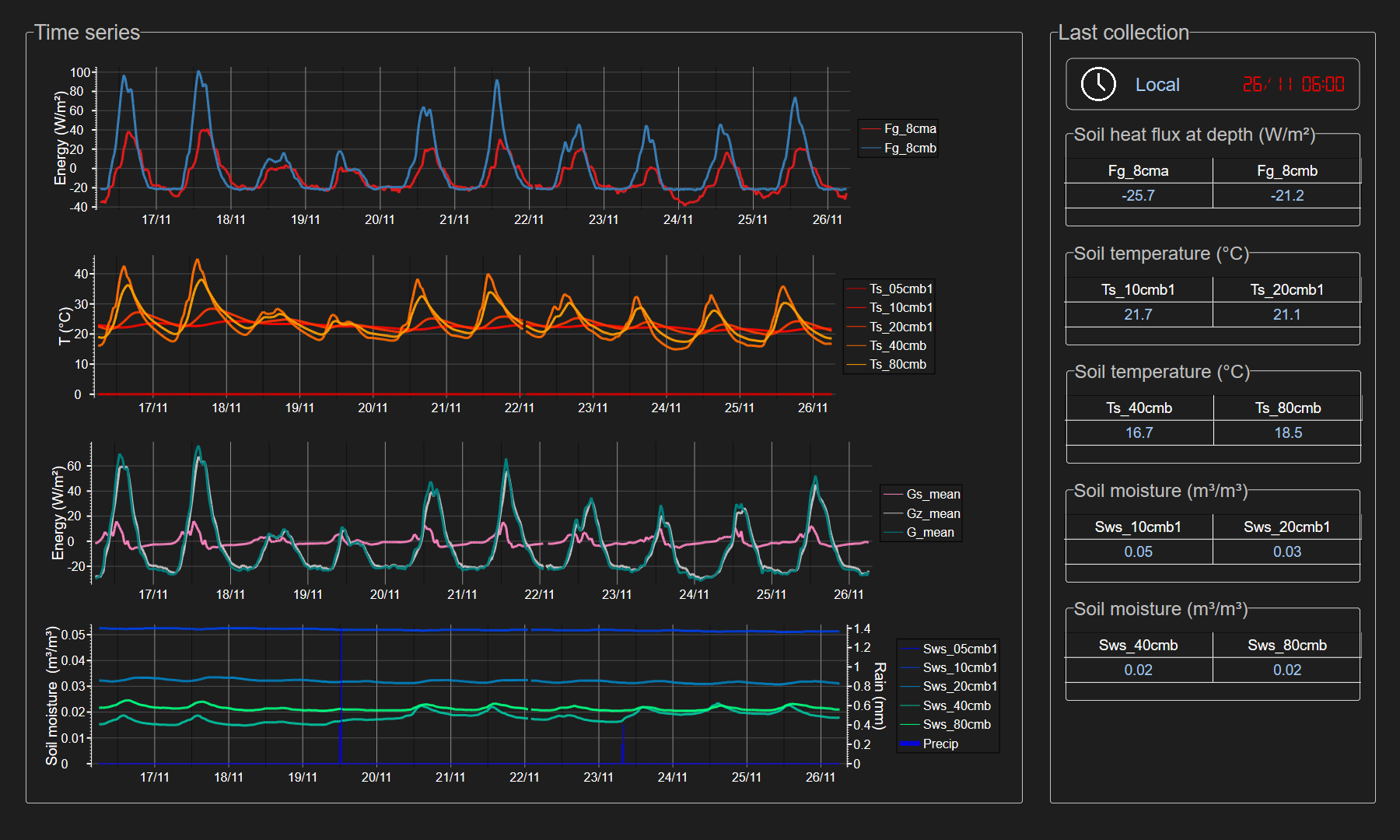Toggle Gs_mean legend entry
Viewport: 1400px width, 840px height.
click(933, 495)
